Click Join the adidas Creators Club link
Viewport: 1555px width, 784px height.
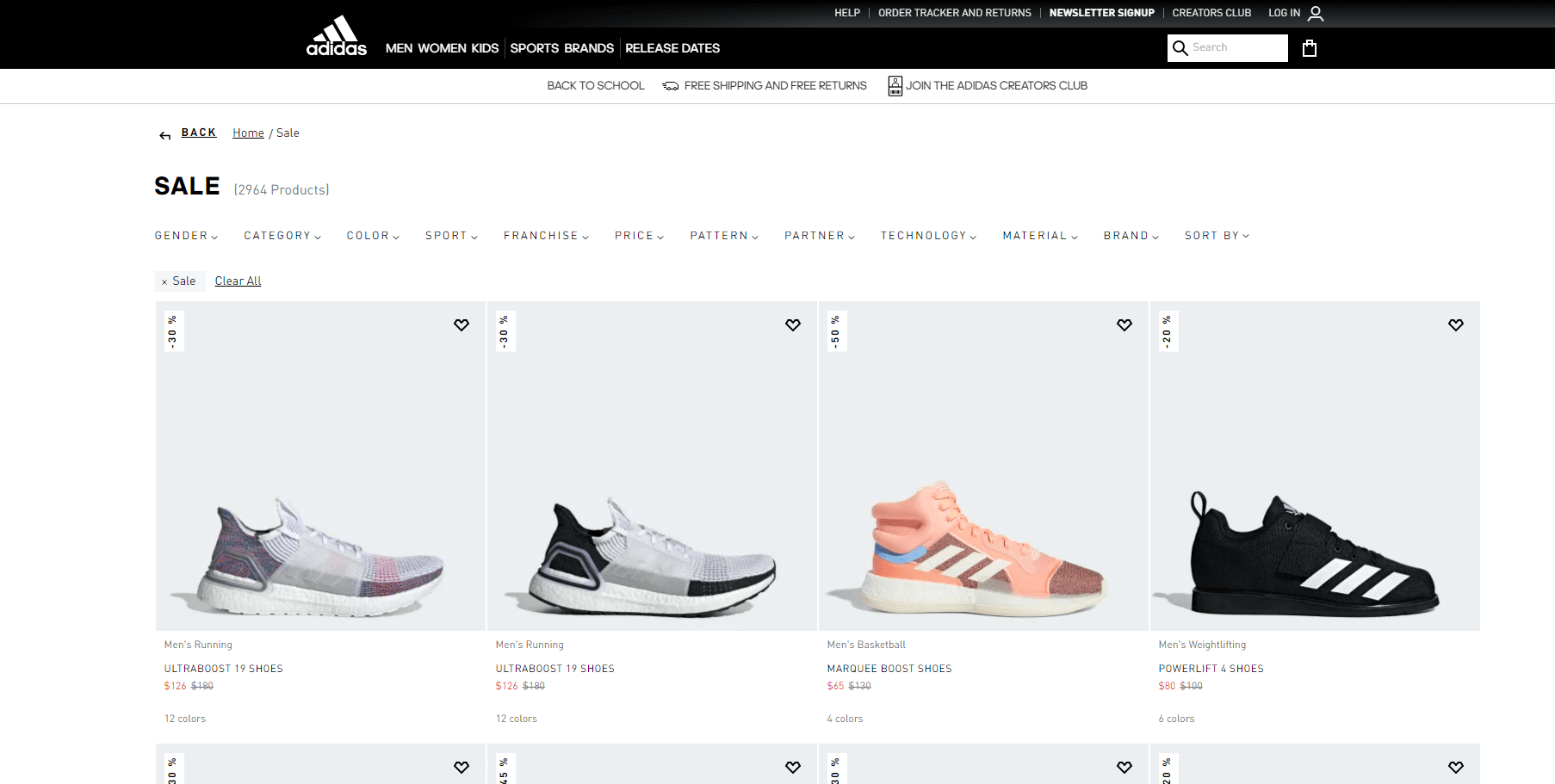click(996, 86)
